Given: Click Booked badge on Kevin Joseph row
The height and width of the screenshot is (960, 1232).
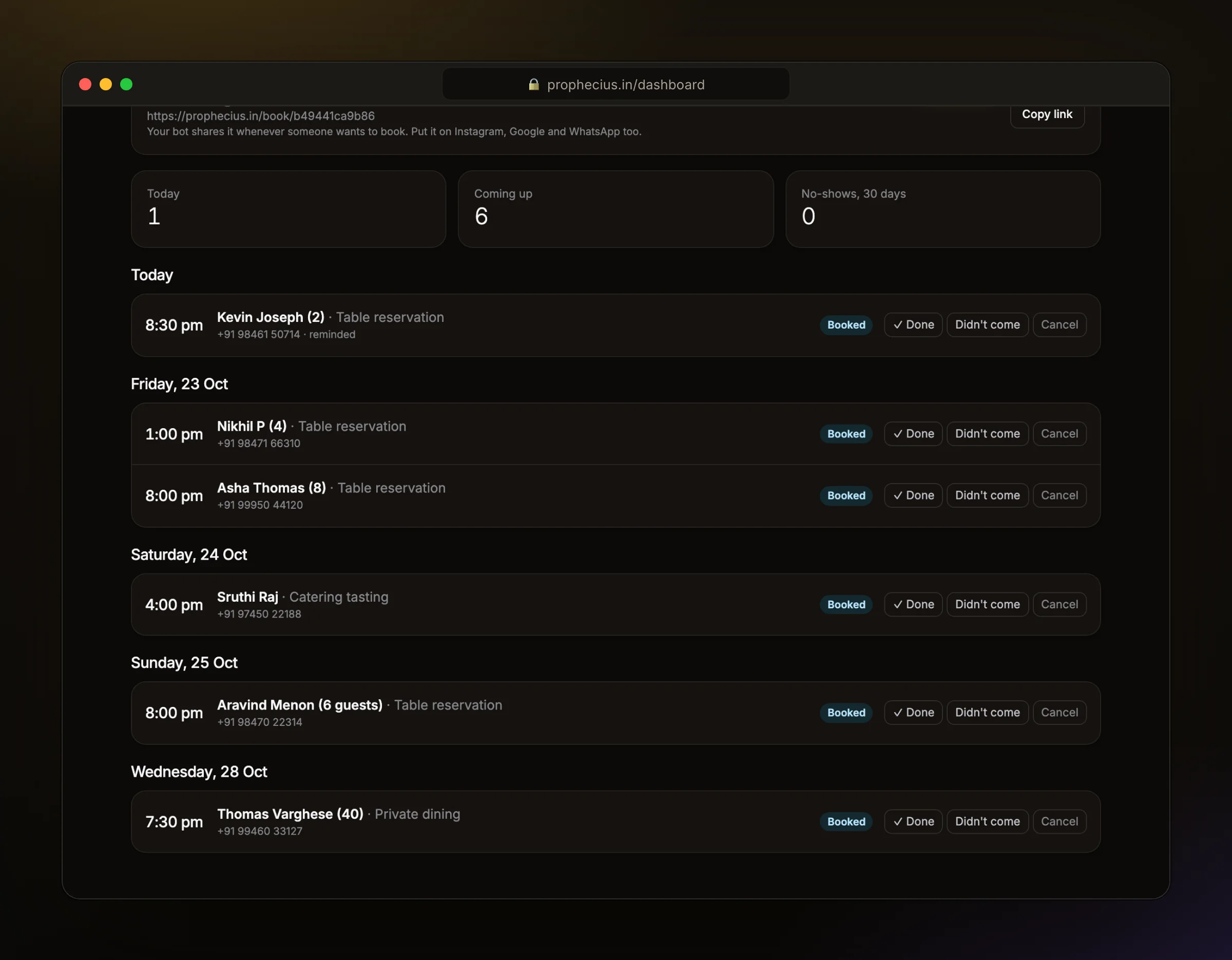Looking at the screenshot, I should click(x=846, y=325).
